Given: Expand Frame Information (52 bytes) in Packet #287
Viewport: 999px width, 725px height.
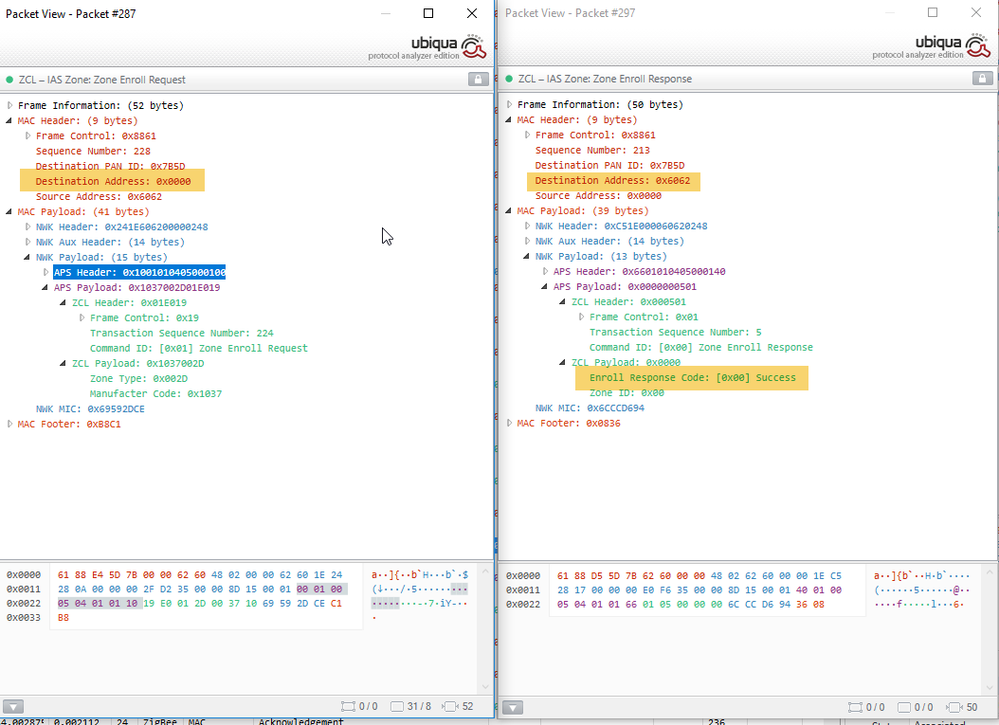Looking at the screenshot, I should (10, 105).
